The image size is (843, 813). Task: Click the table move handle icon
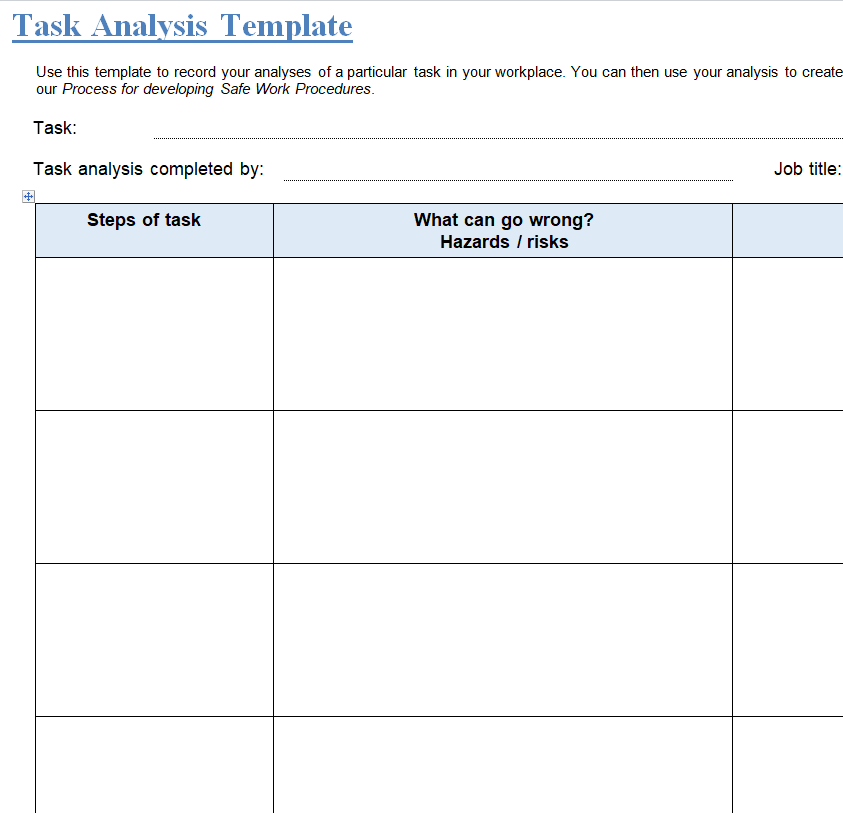(x=28, y=197)
